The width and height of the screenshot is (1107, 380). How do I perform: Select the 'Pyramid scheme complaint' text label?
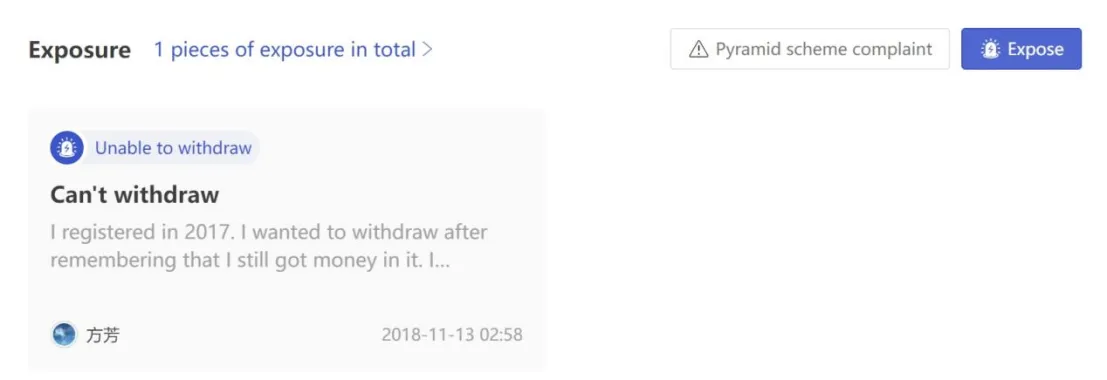tap(824, 49)
